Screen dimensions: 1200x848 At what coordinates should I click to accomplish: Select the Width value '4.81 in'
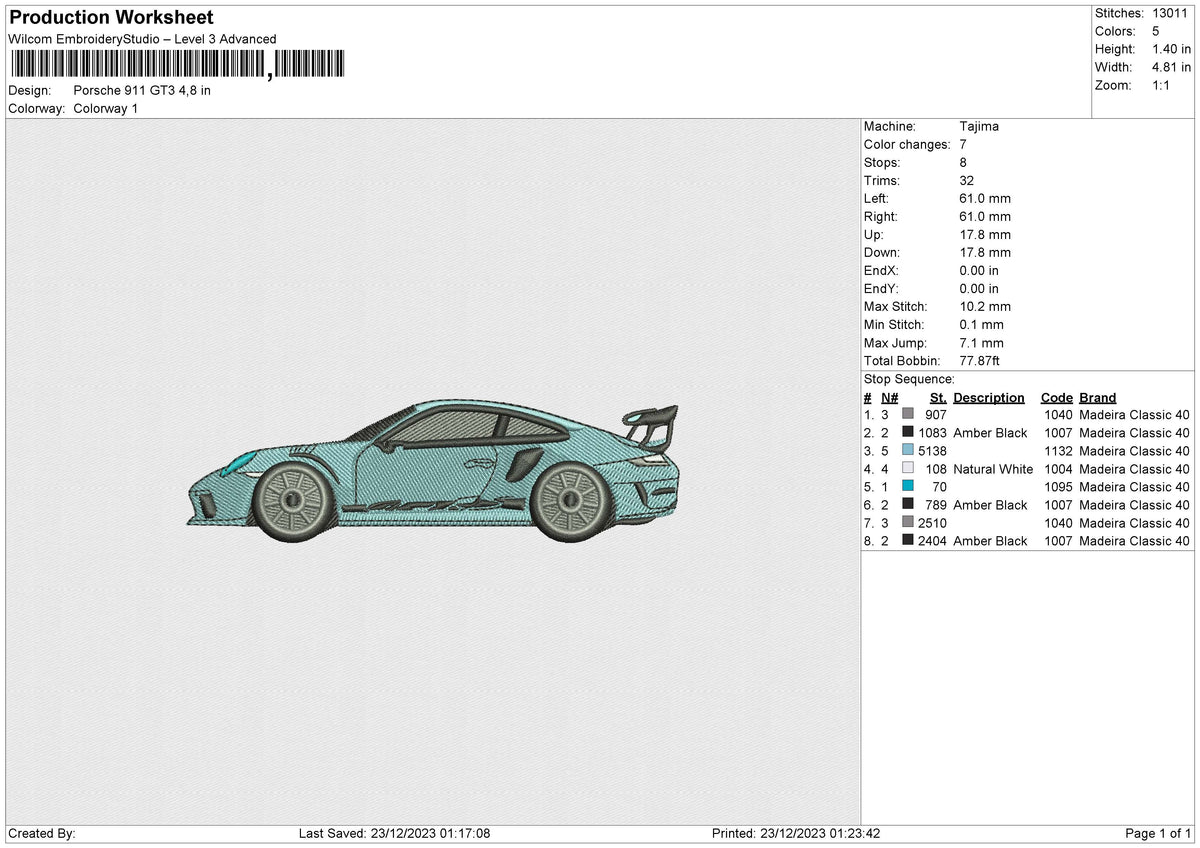point(1171,67)
